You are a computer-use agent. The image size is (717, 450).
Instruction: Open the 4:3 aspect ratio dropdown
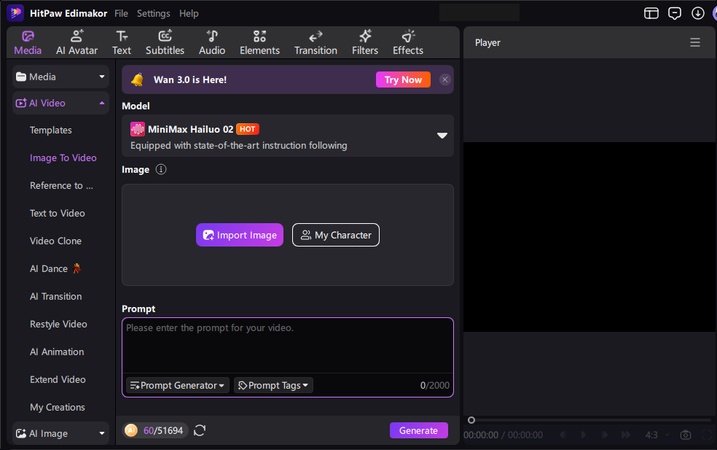(657, 435)
